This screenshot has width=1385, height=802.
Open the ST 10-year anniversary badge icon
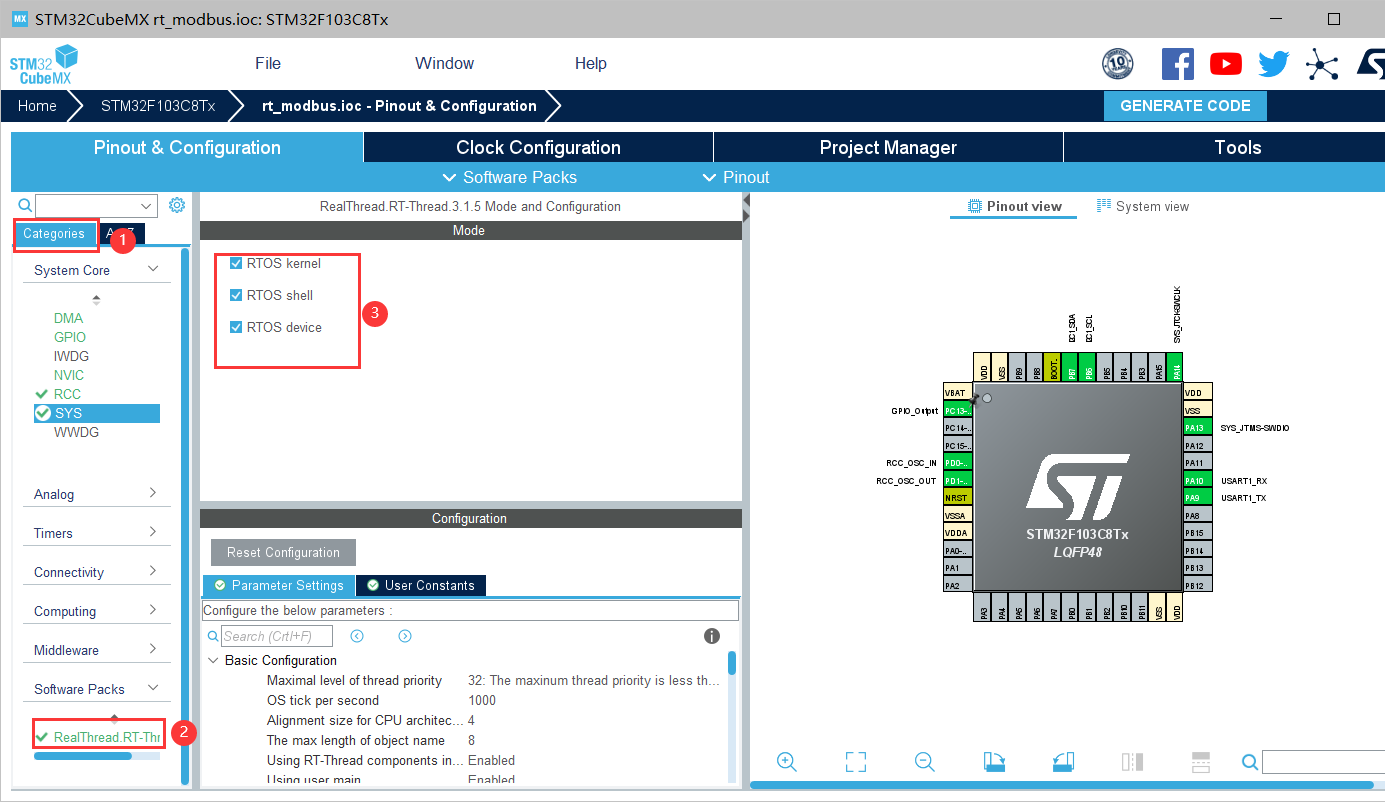click(1118, 64)
